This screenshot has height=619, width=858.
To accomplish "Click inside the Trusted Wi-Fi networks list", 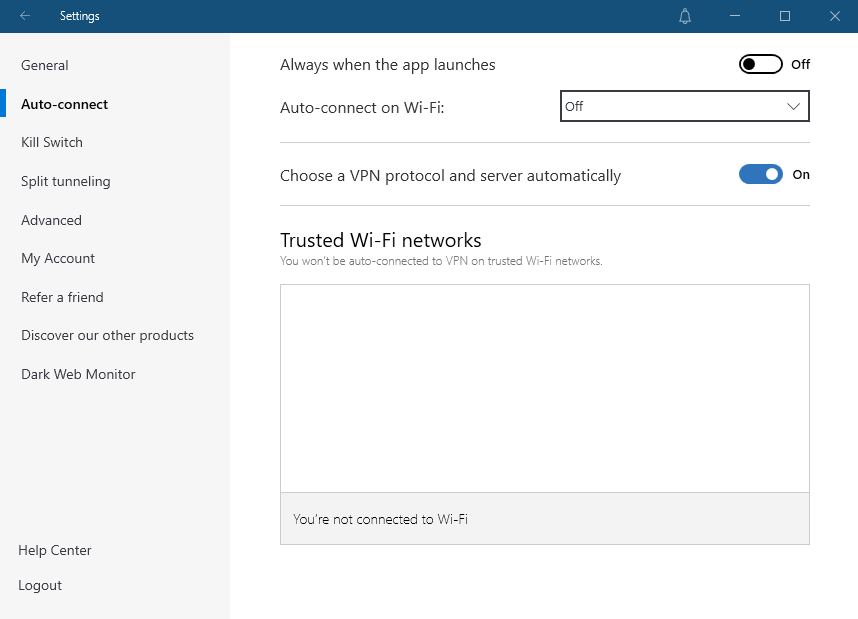I will tap(544, 387).
